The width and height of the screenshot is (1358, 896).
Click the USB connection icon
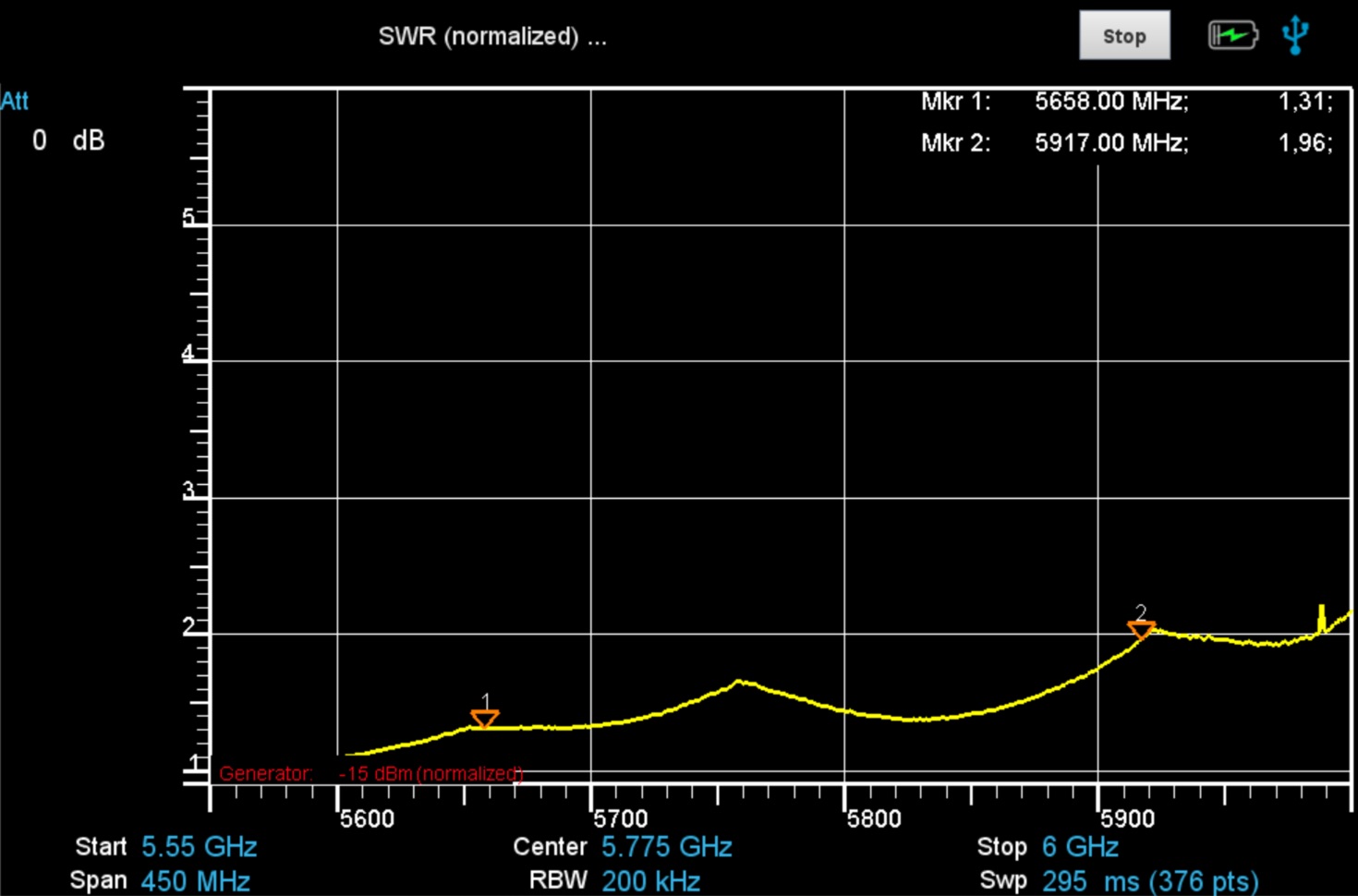tap(1295, 35)
